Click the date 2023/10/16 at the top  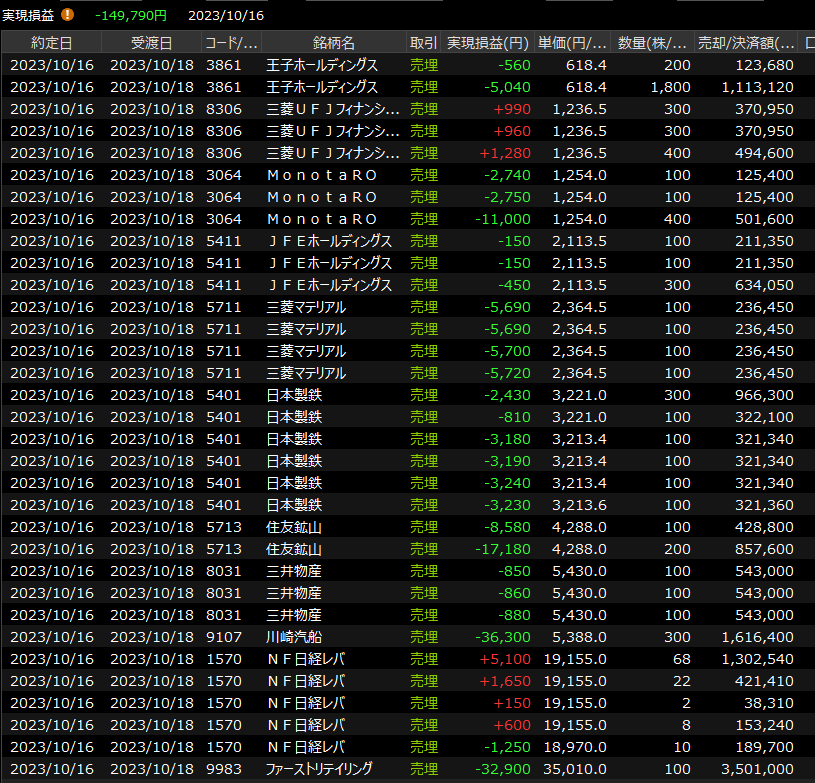click(x=226, y=15)
